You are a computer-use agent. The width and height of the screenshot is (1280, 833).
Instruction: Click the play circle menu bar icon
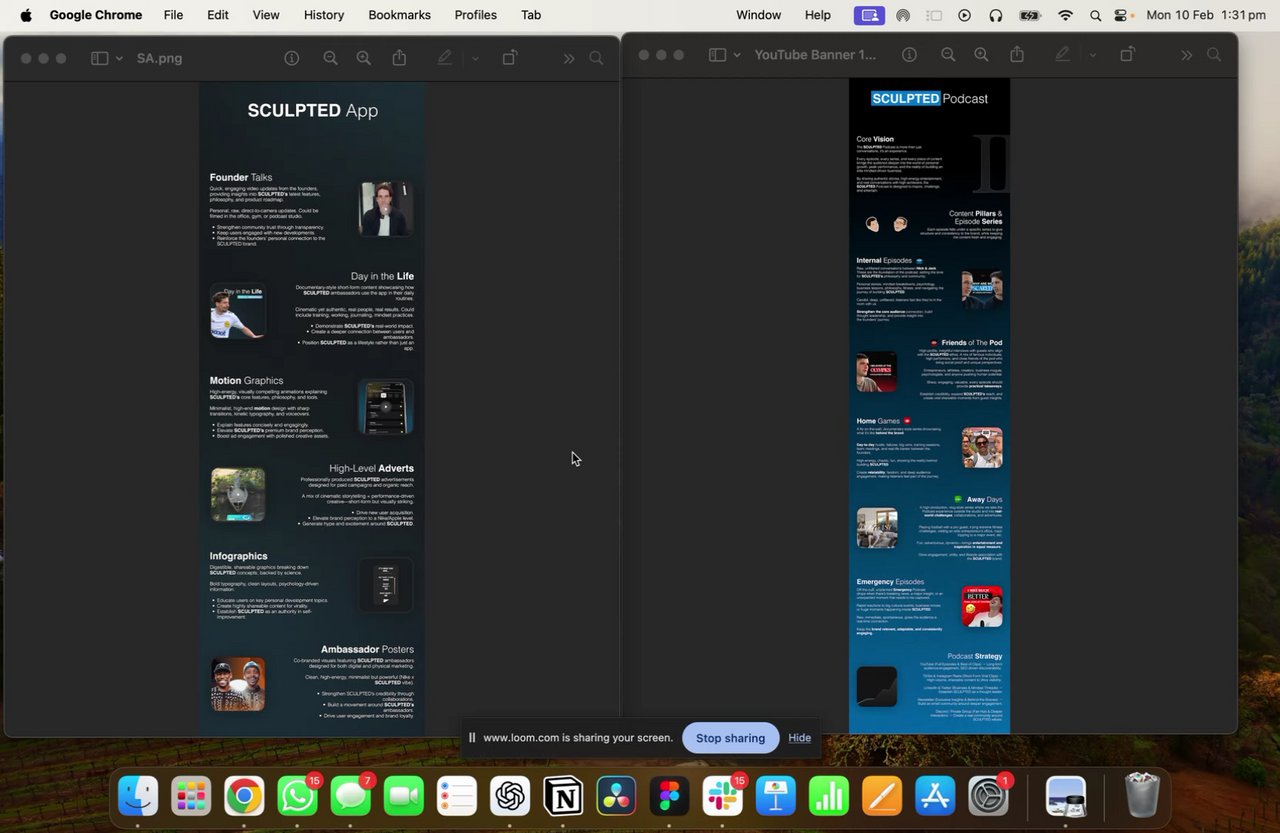964,15
